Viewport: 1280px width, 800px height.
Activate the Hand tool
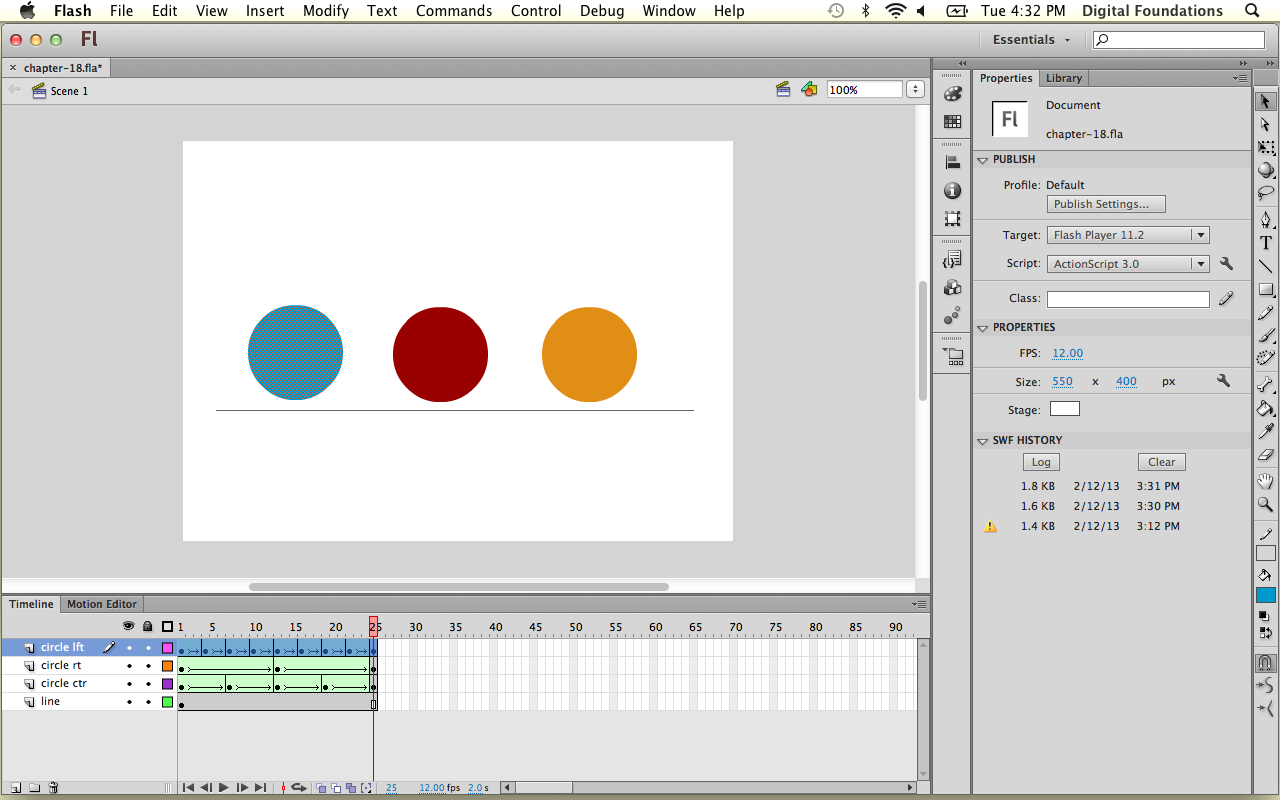[x=1266, y=481]
